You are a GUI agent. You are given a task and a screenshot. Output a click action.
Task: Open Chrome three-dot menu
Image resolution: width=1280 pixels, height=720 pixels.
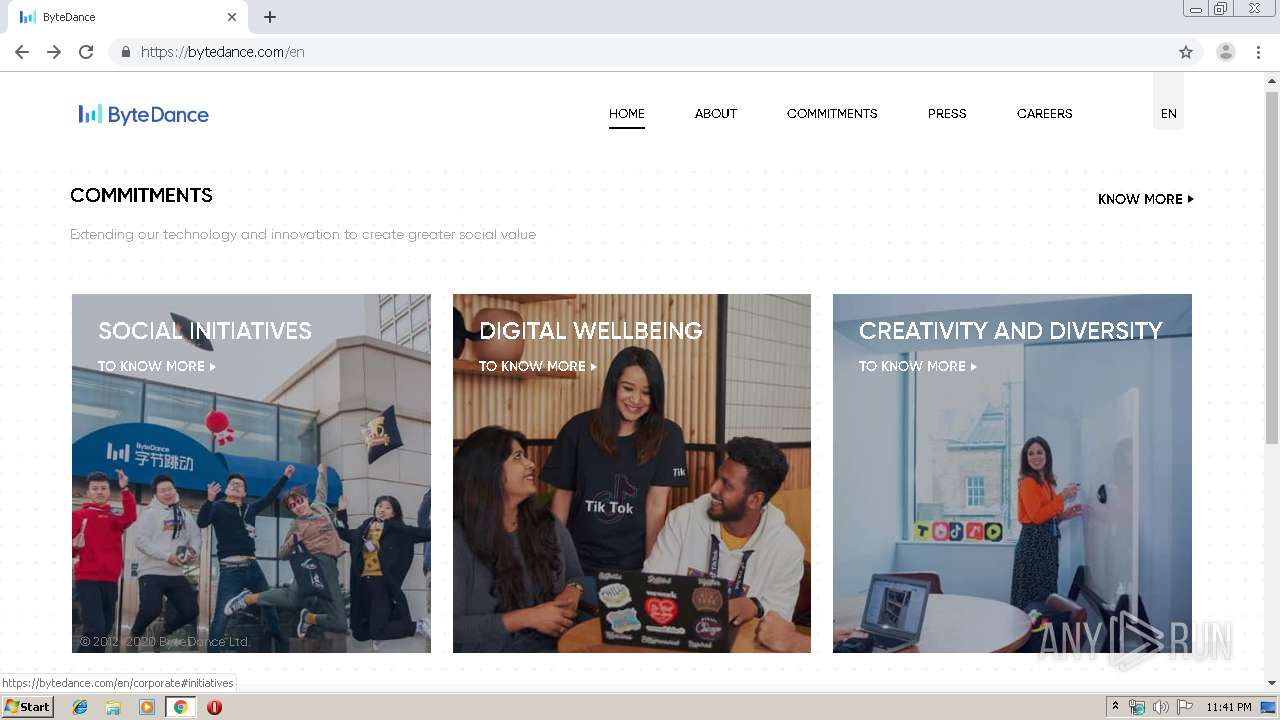(x=1258, y=52)
